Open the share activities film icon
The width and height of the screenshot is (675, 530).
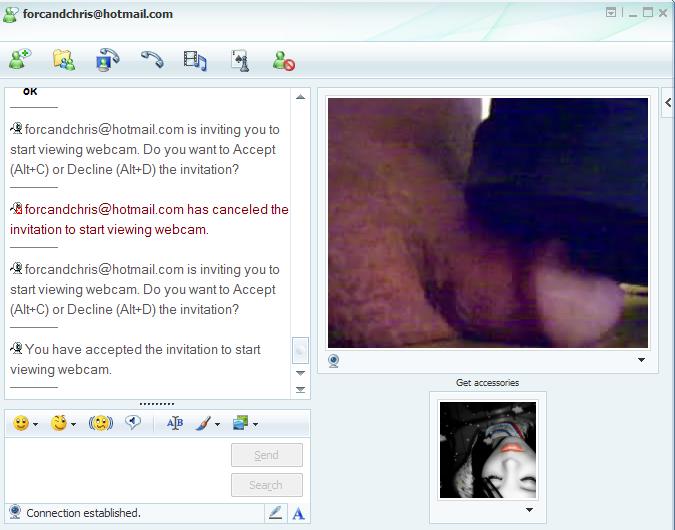(x=195, y=60)
